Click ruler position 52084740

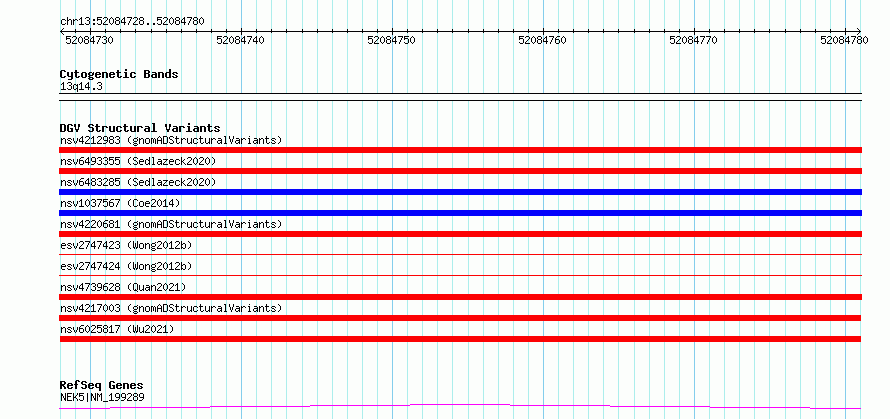[x=240, y=40]
